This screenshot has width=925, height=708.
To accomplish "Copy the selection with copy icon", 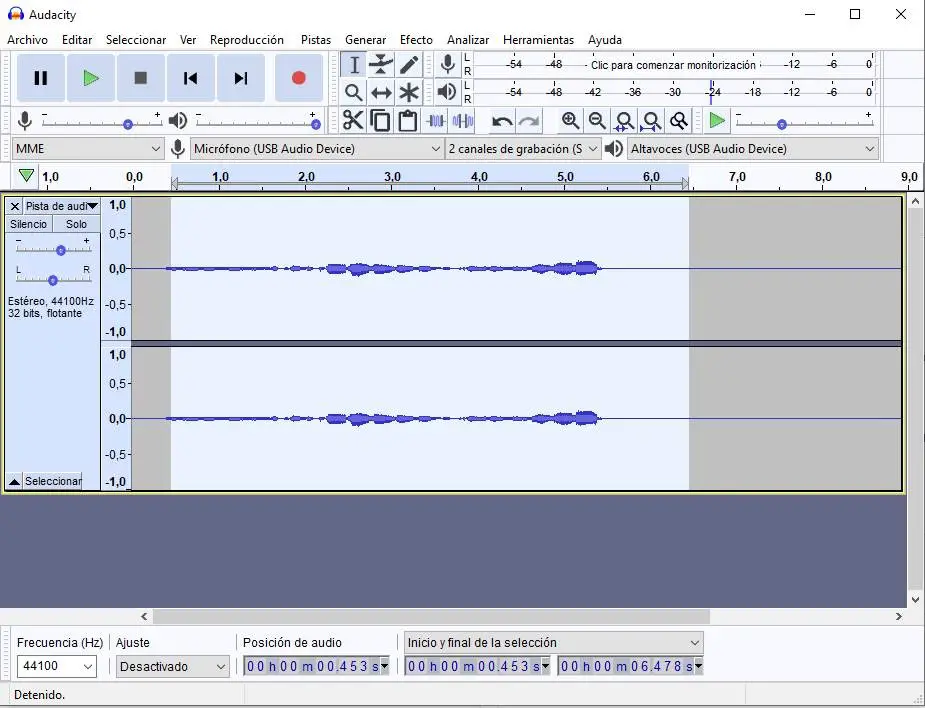I will pos(381,120).
